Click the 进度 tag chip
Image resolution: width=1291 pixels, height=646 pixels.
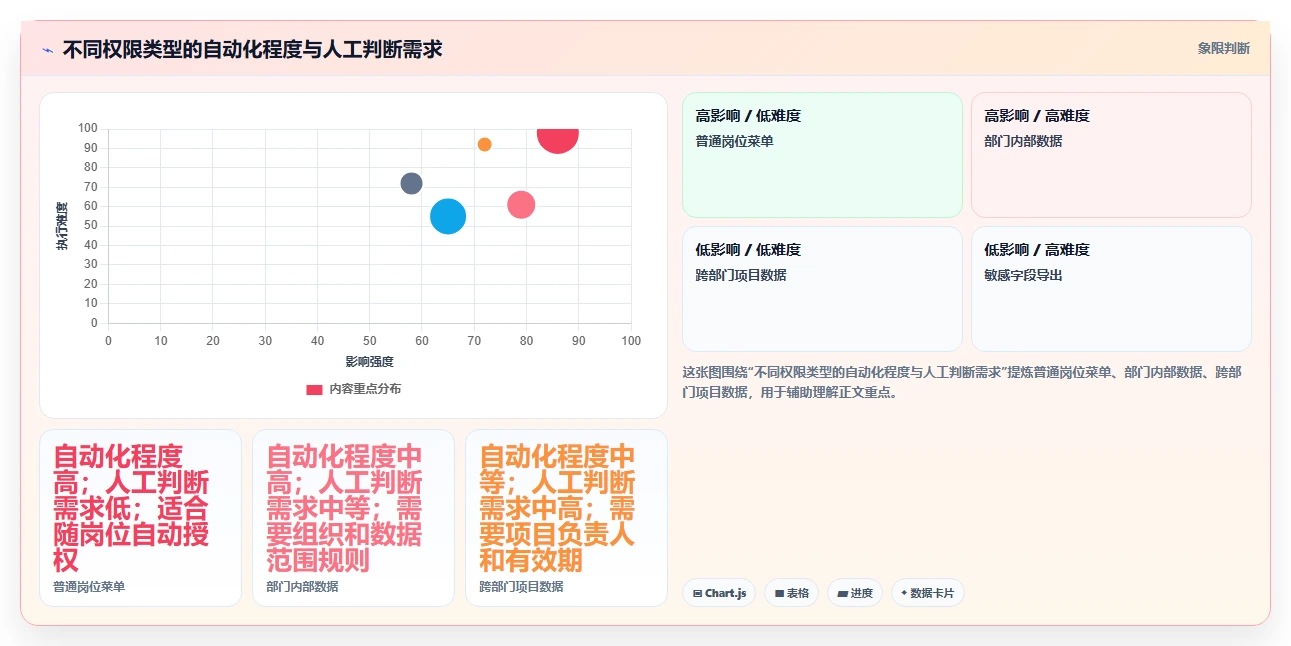855,593
